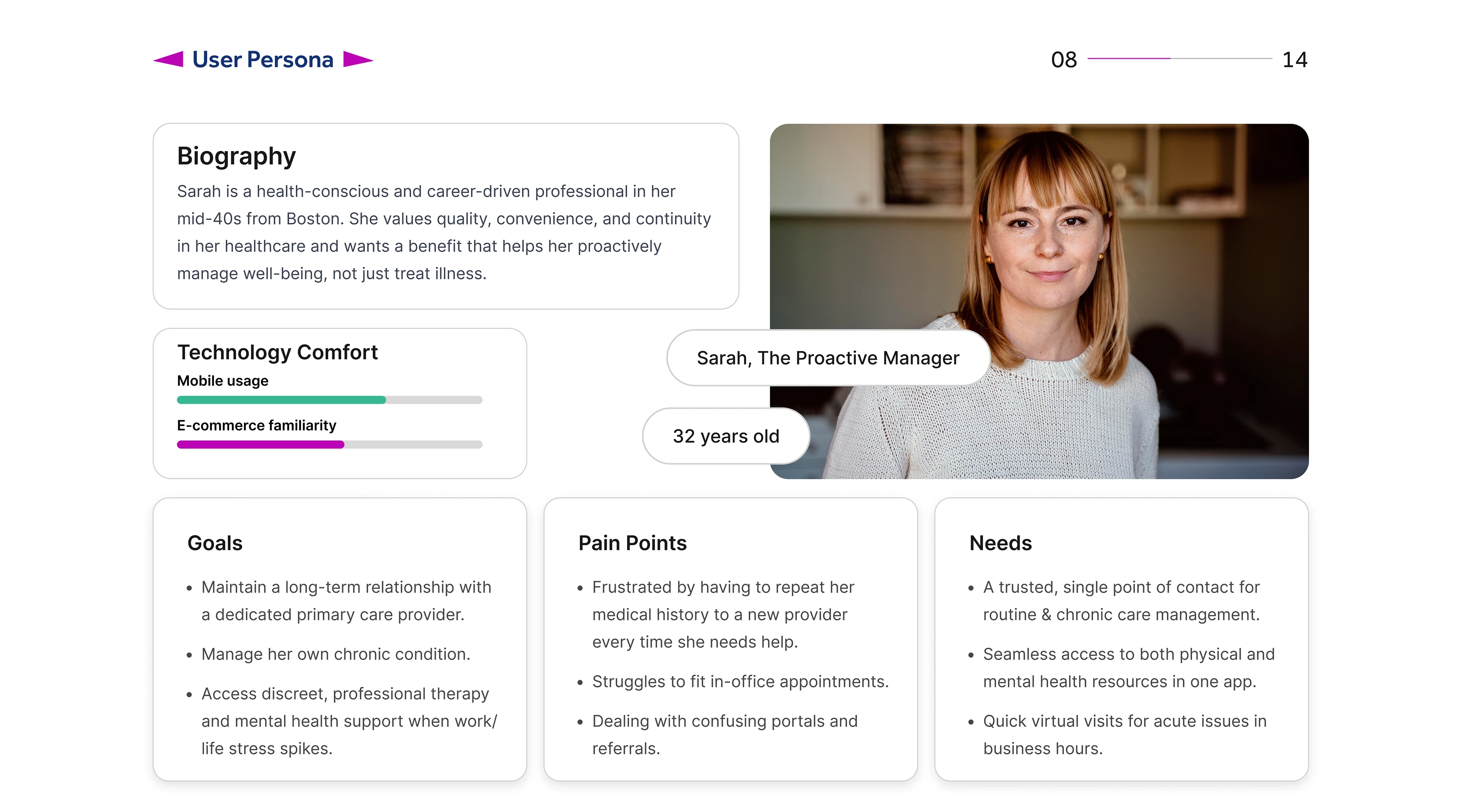This screenshot has width=1462, height=812.
Task: Click the current page number 08
Action: click(x=1064, y=60)
